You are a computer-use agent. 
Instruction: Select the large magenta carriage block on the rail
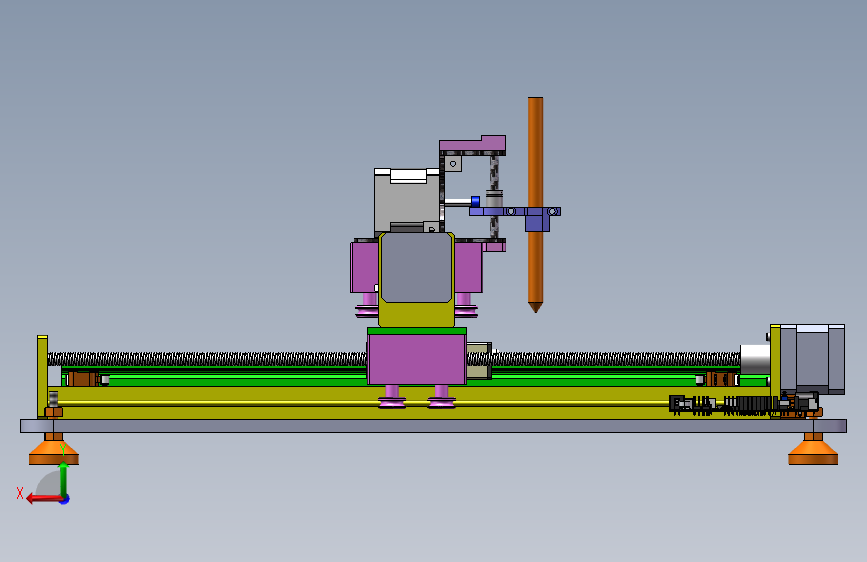coord(417,359)
